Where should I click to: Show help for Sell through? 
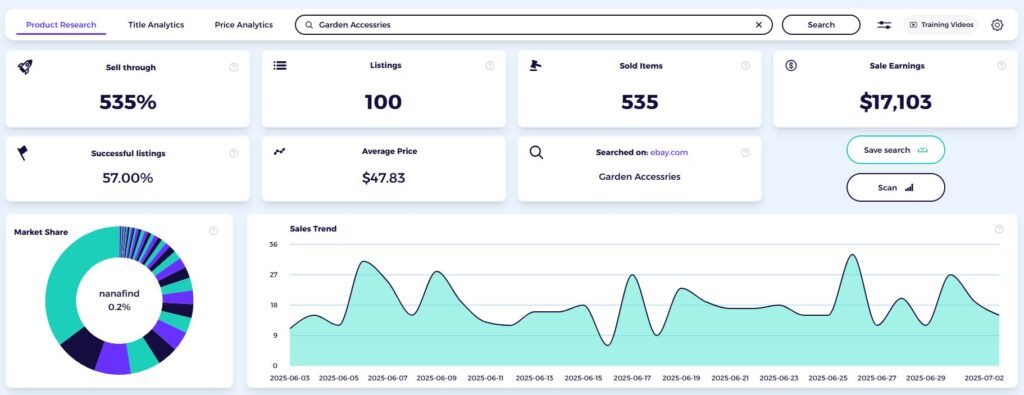[233, 67]
